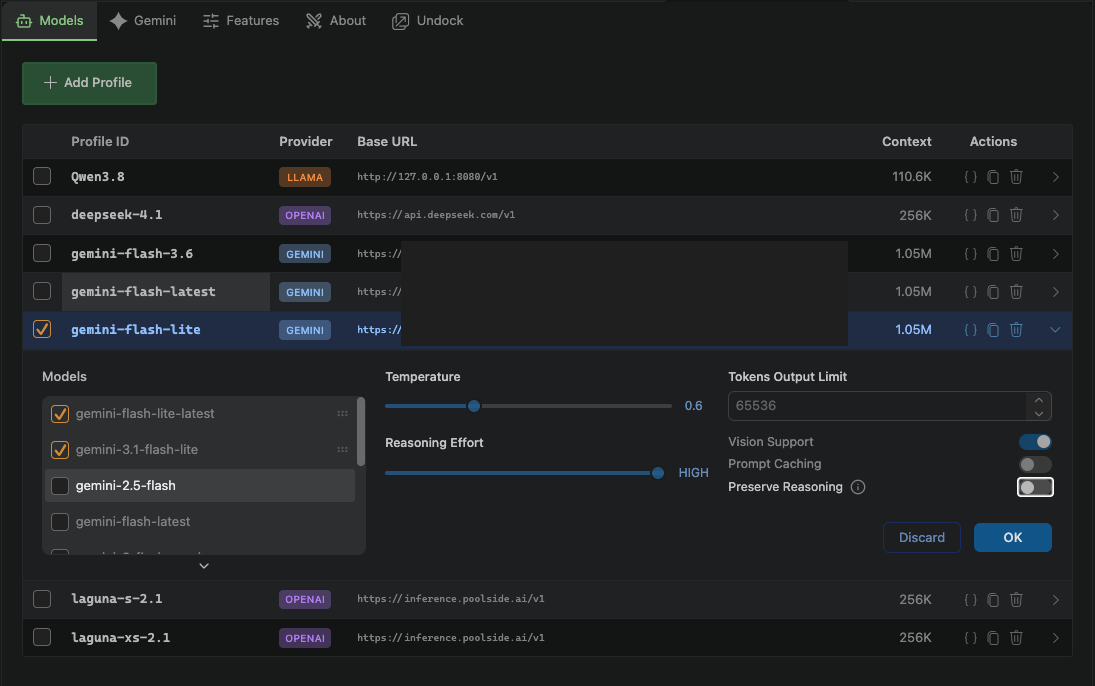The image size is (1095, 686).
Task: Check the gemini-flash-3.6 profile checkbox
Action: pos(42,253)
